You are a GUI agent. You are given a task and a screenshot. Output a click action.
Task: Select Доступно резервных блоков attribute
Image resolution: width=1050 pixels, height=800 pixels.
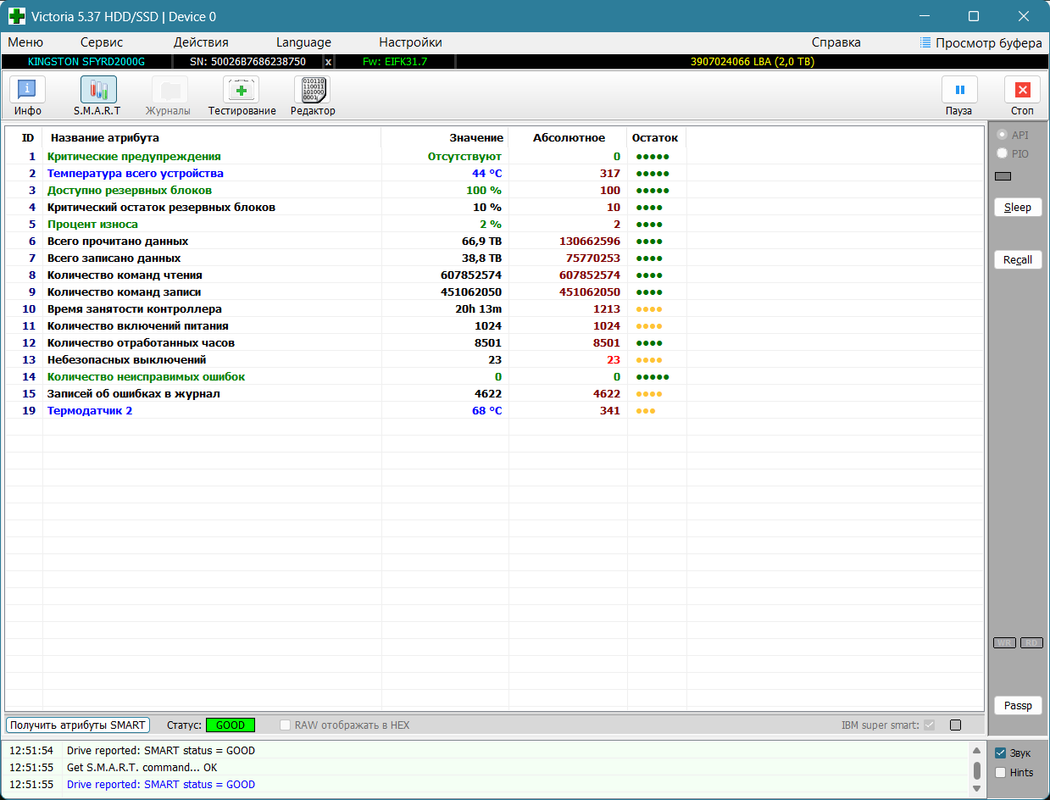tap(495, 190)
